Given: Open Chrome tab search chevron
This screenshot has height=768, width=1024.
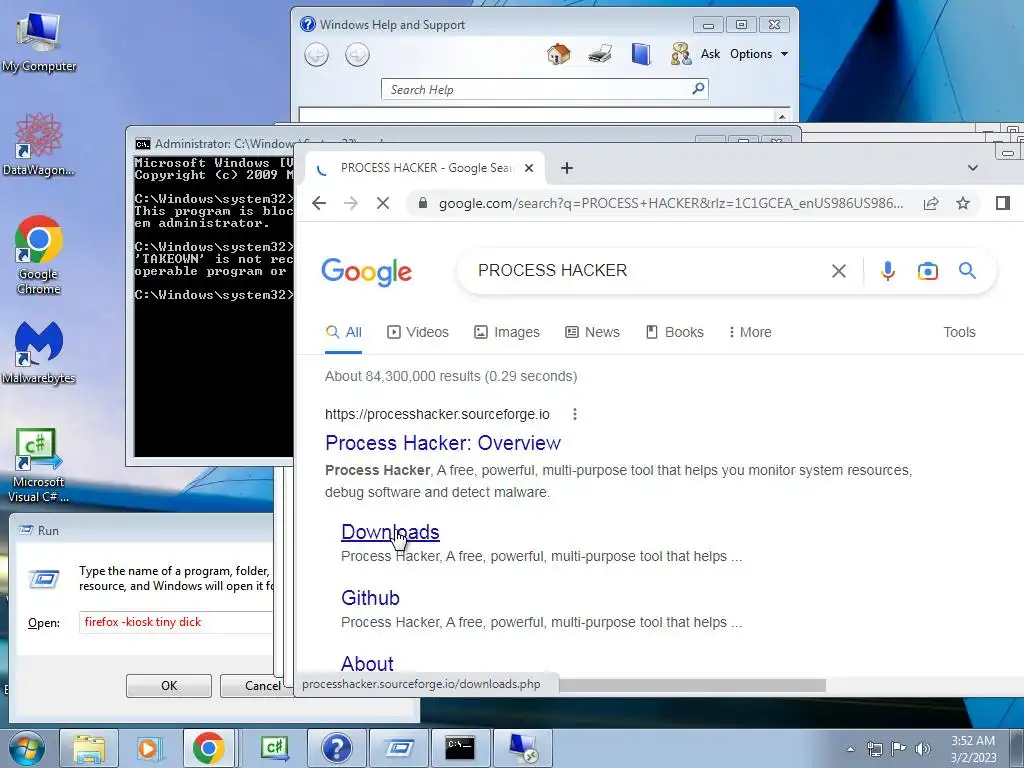Looking at the screenshot, I should click(972, 168).
